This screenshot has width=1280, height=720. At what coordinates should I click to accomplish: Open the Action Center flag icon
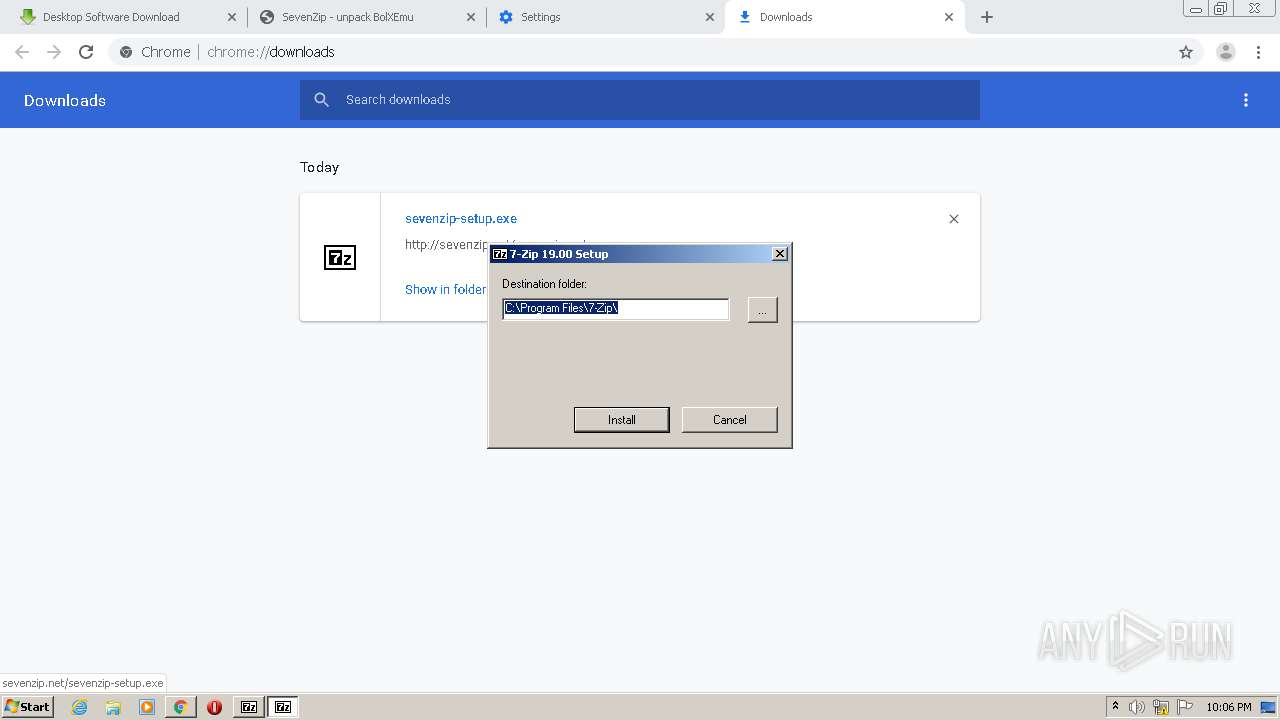(1185, 707)
